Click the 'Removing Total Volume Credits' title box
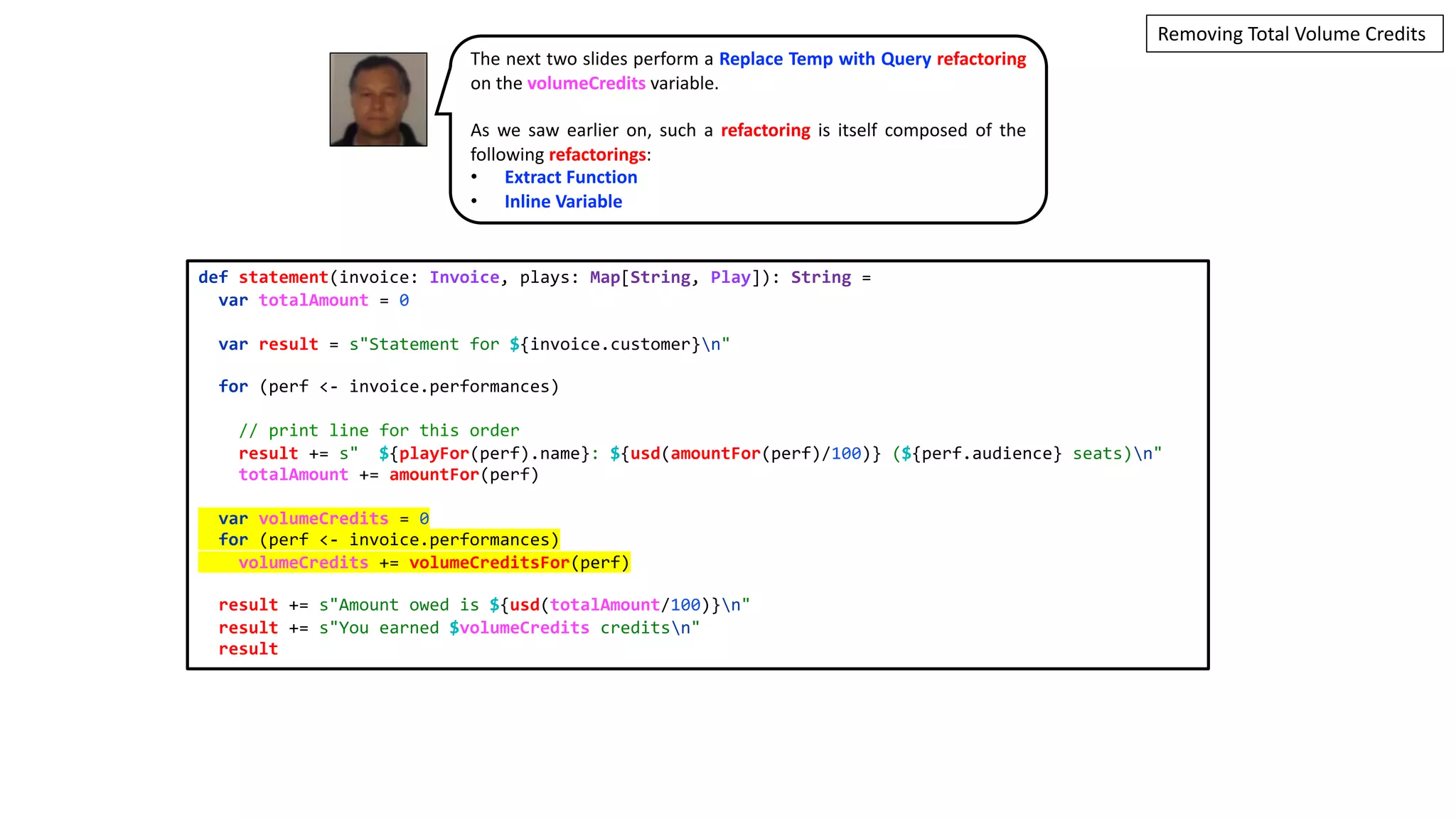1456x819 pixels. [x=1294, y=34]
